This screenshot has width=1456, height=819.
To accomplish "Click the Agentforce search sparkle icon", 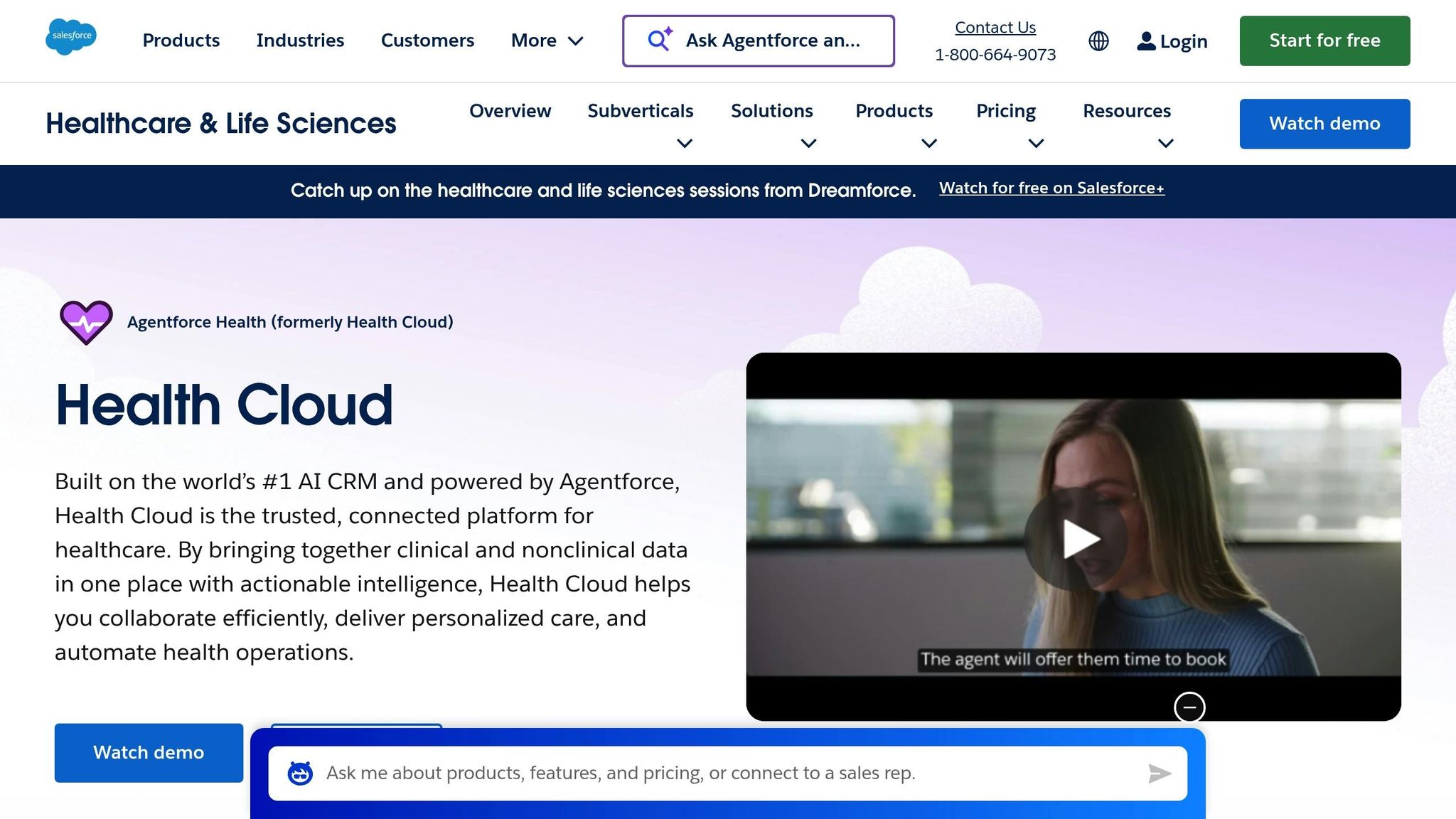I will click(x=660, y=39).
